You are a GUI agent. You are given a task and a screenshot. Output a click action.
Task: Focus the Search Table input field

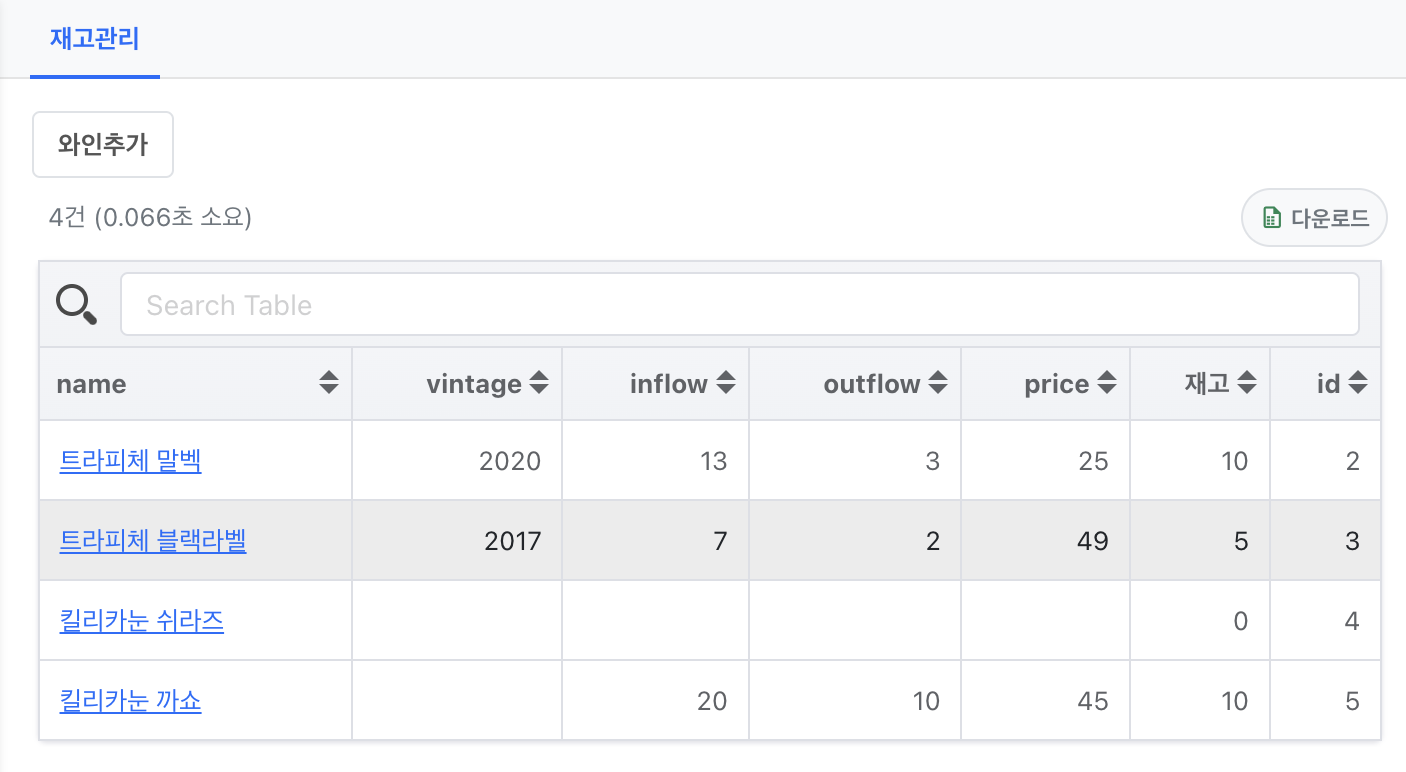(x=739, y=304)
